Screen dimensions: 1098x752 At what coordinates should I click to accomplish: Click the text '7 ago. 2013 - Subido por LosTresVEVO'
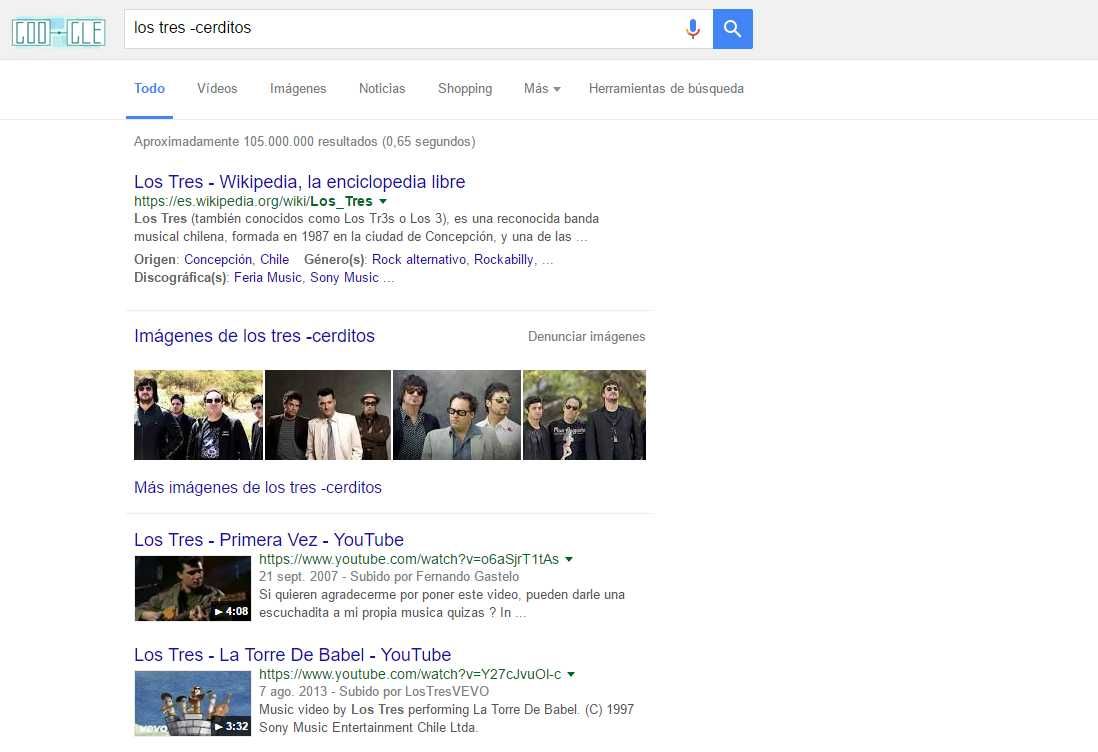pyautogui.click(x=374, y=691)
